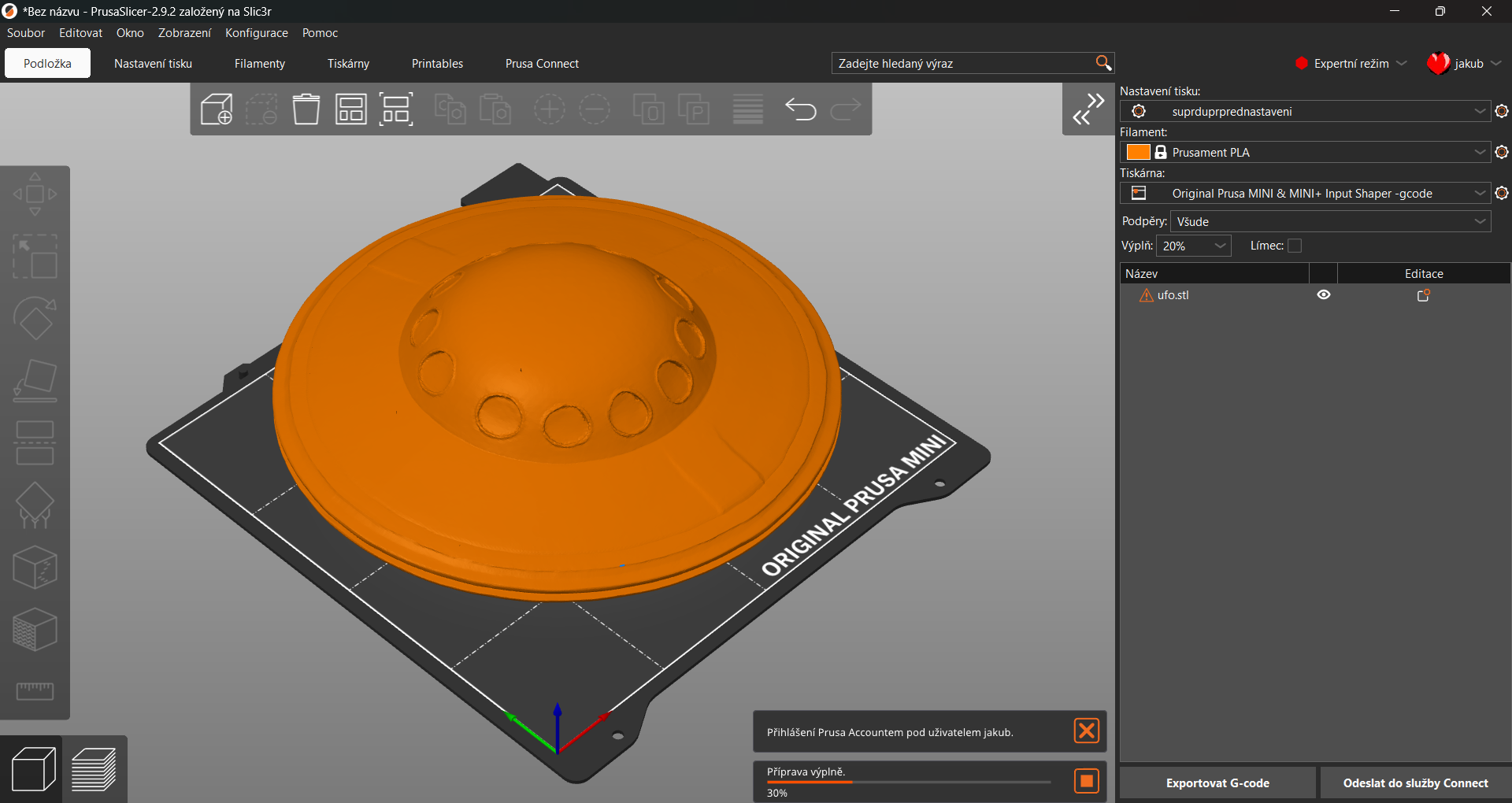This screenshot has width=1512, height=803.
Task: Collapse the right sidebar with double arrows
Action: pyautogui.click(x=1088, y=109)
